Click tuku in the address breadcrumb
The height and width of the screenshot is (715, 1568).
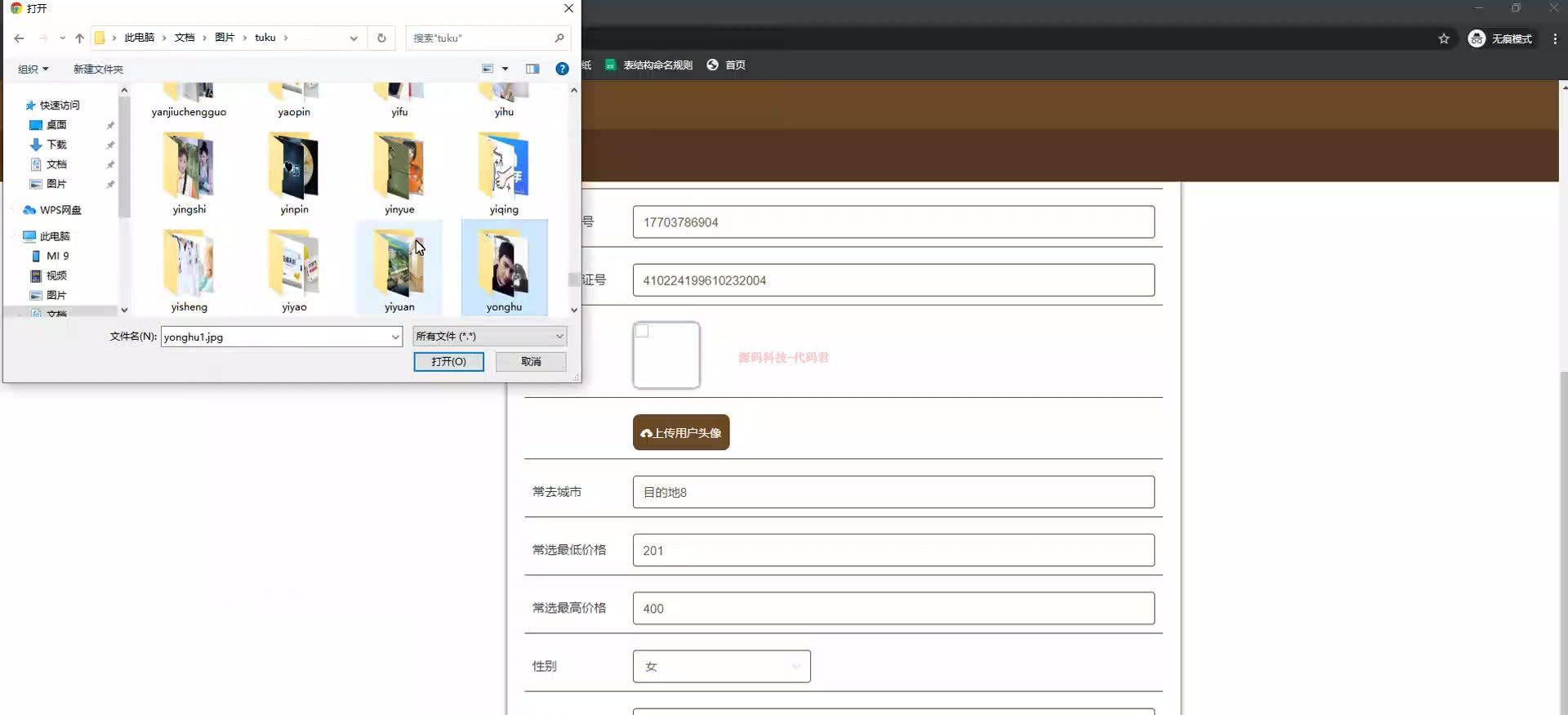tap(265, 38)
